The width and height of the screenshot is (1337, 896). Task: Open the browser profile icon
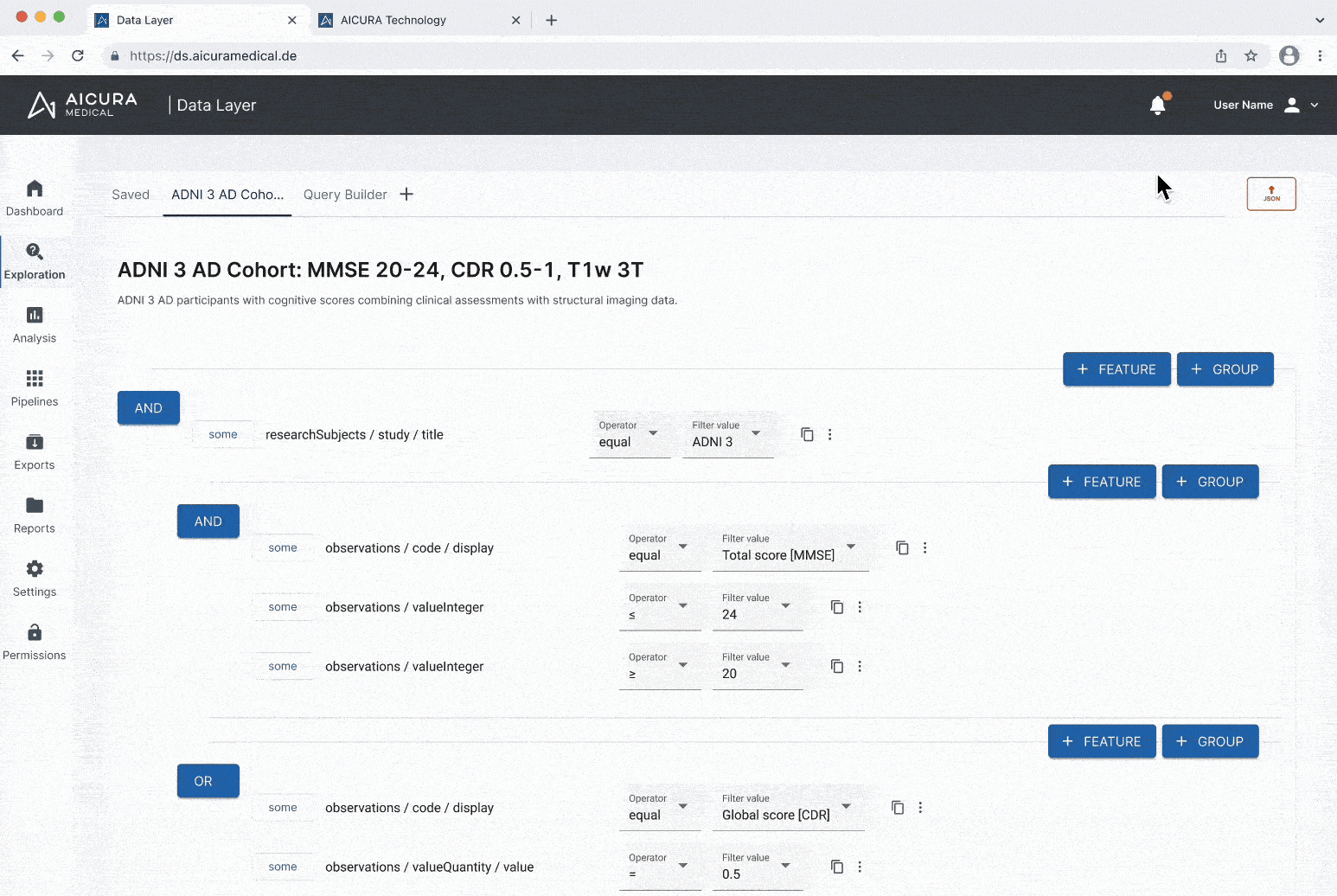pos(1289,55)
